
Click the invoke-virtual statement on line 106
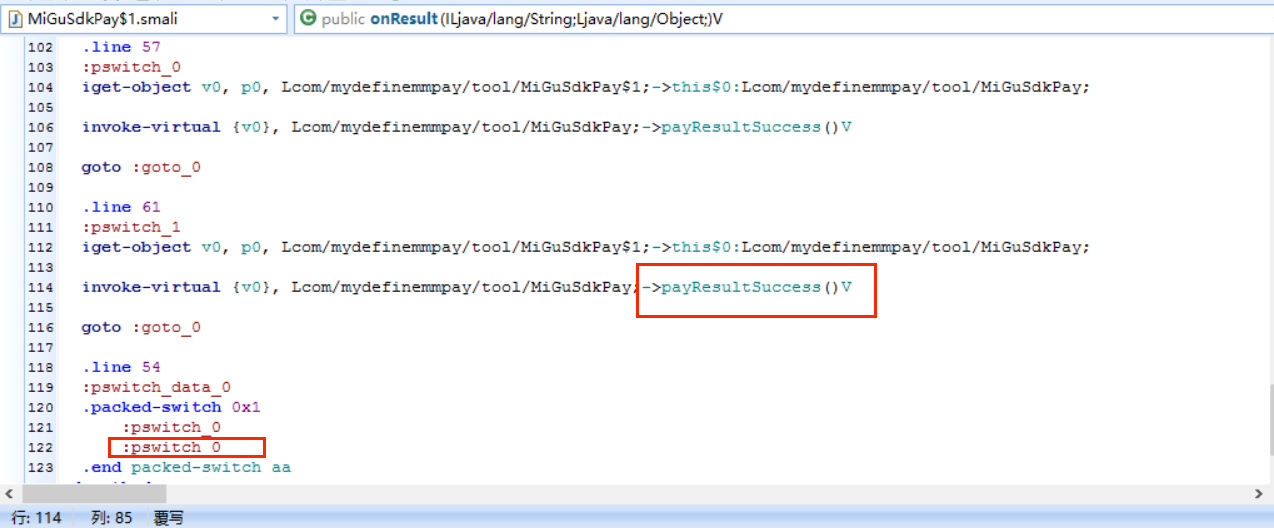(x=467, y=127)
